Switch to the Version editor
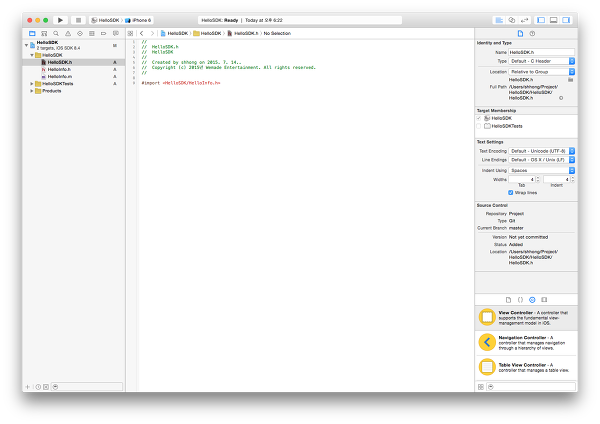The width and height of the screenshot is (600, 424). pos(525,20)
